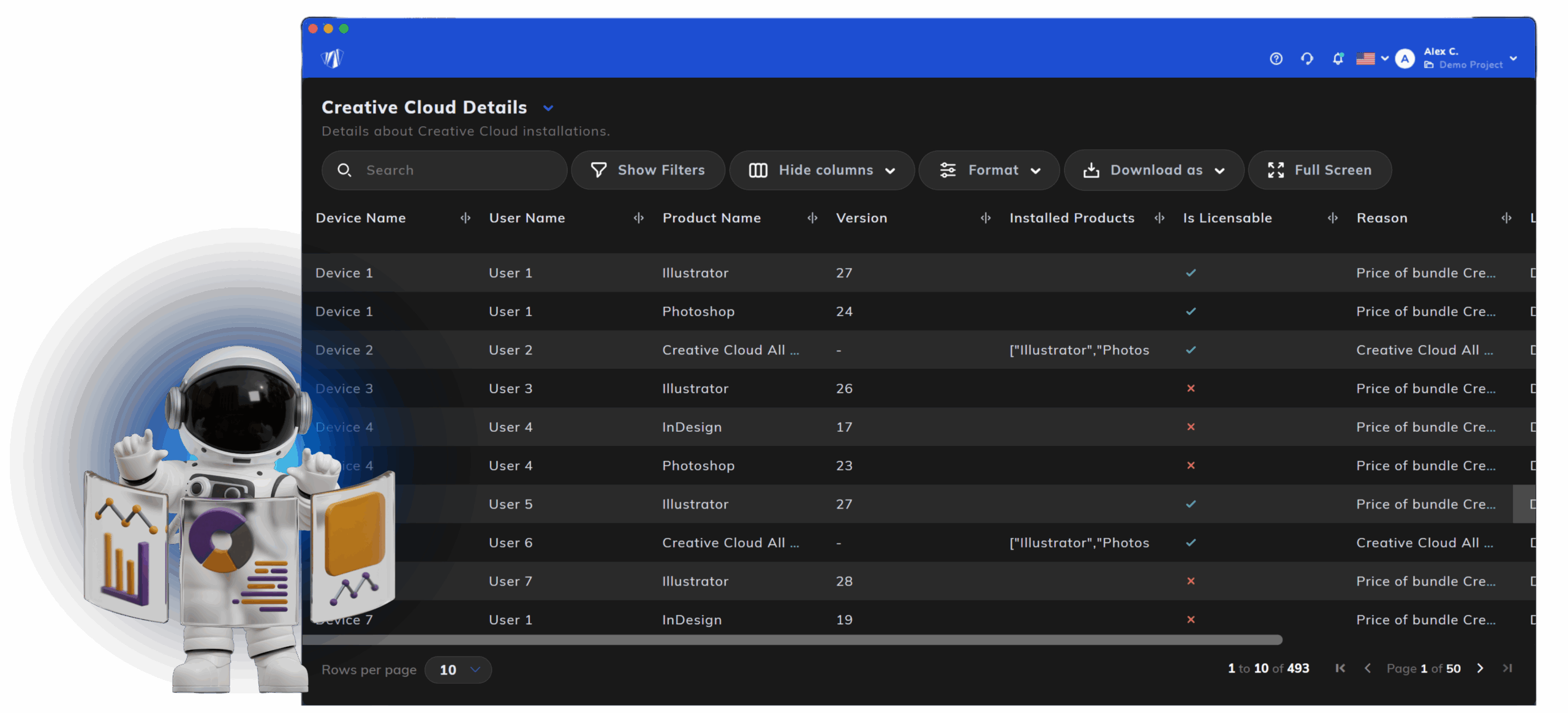Open the Rows per page dropdown showing 10

(x=458, y=670)
